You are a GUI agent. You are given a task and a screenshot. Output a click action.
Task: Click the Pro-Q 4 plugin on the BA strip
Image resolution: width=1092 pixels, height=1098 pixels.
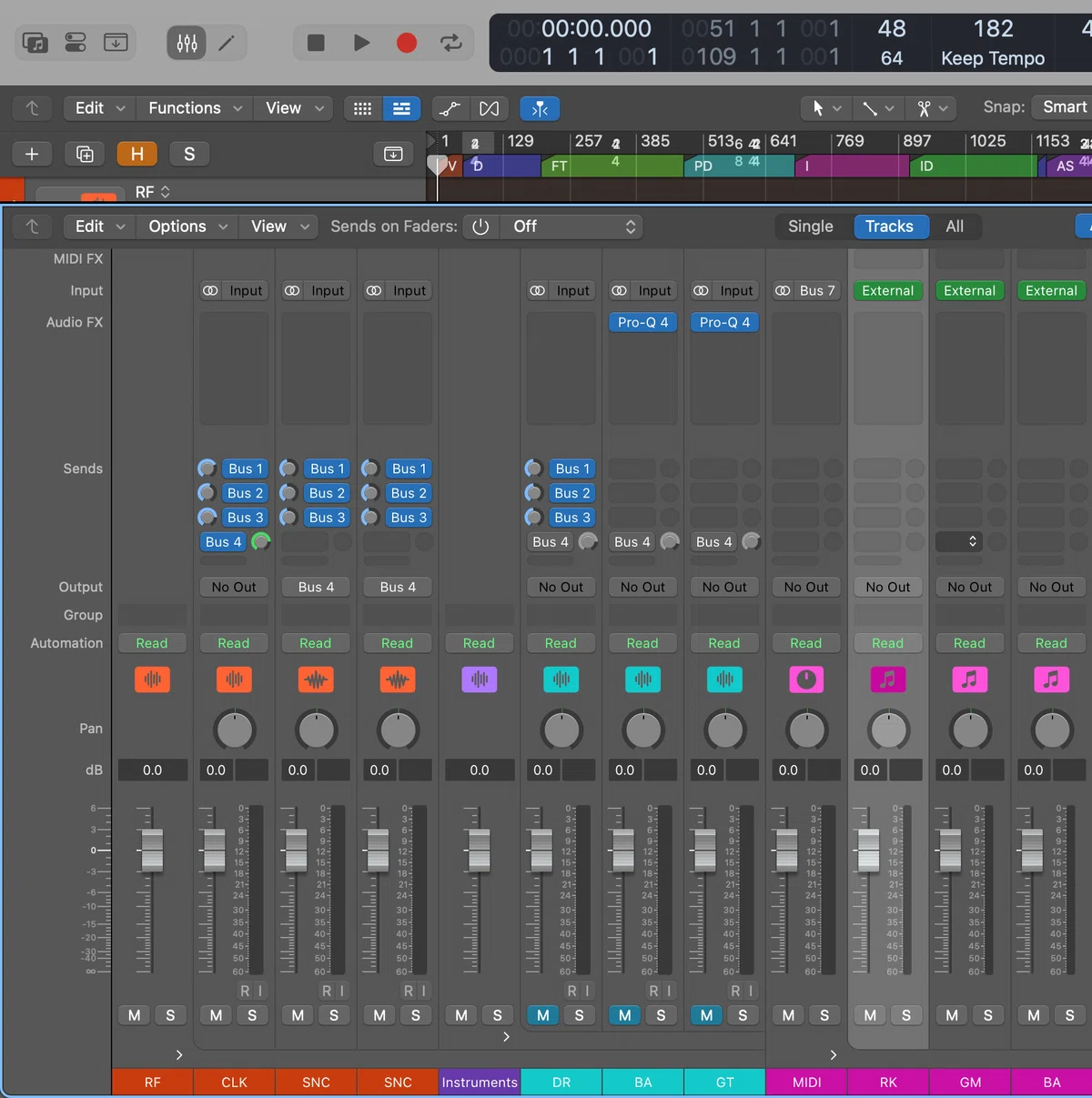coord(642,322)
